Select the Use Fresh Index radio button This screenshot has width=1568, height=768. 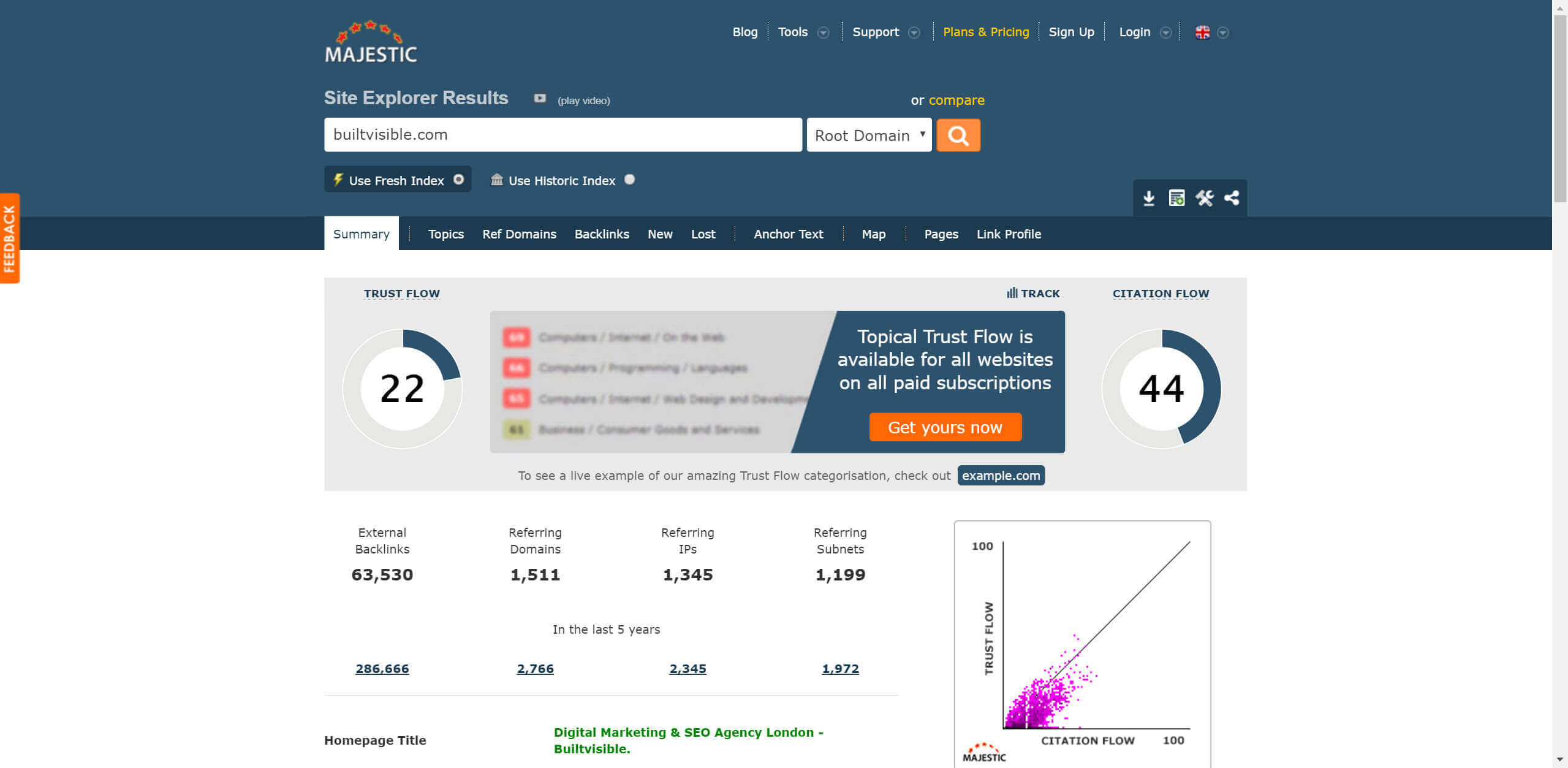click(458, 180)
